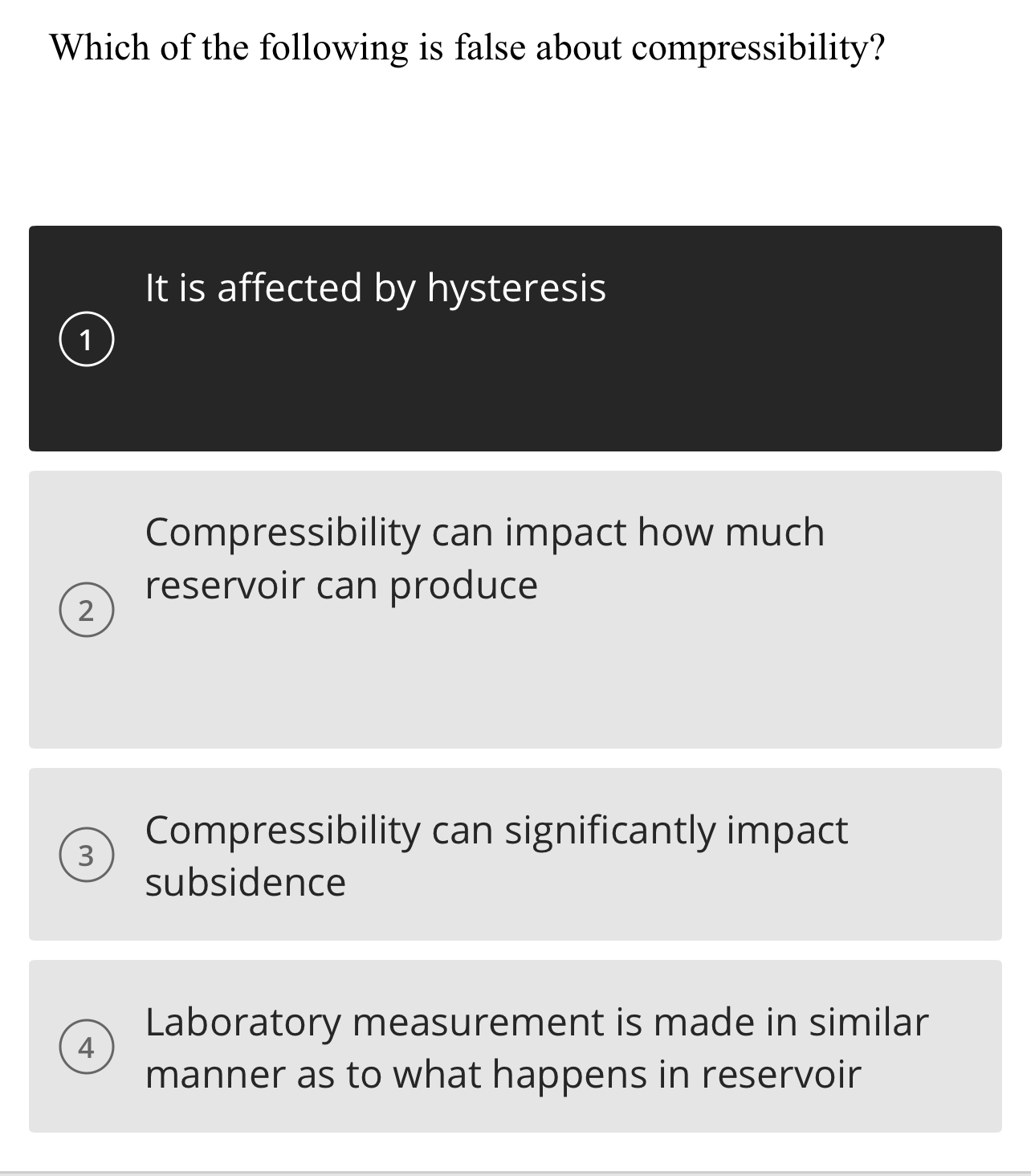
Task: Click the circled number 2 badge
Action: 88,610
